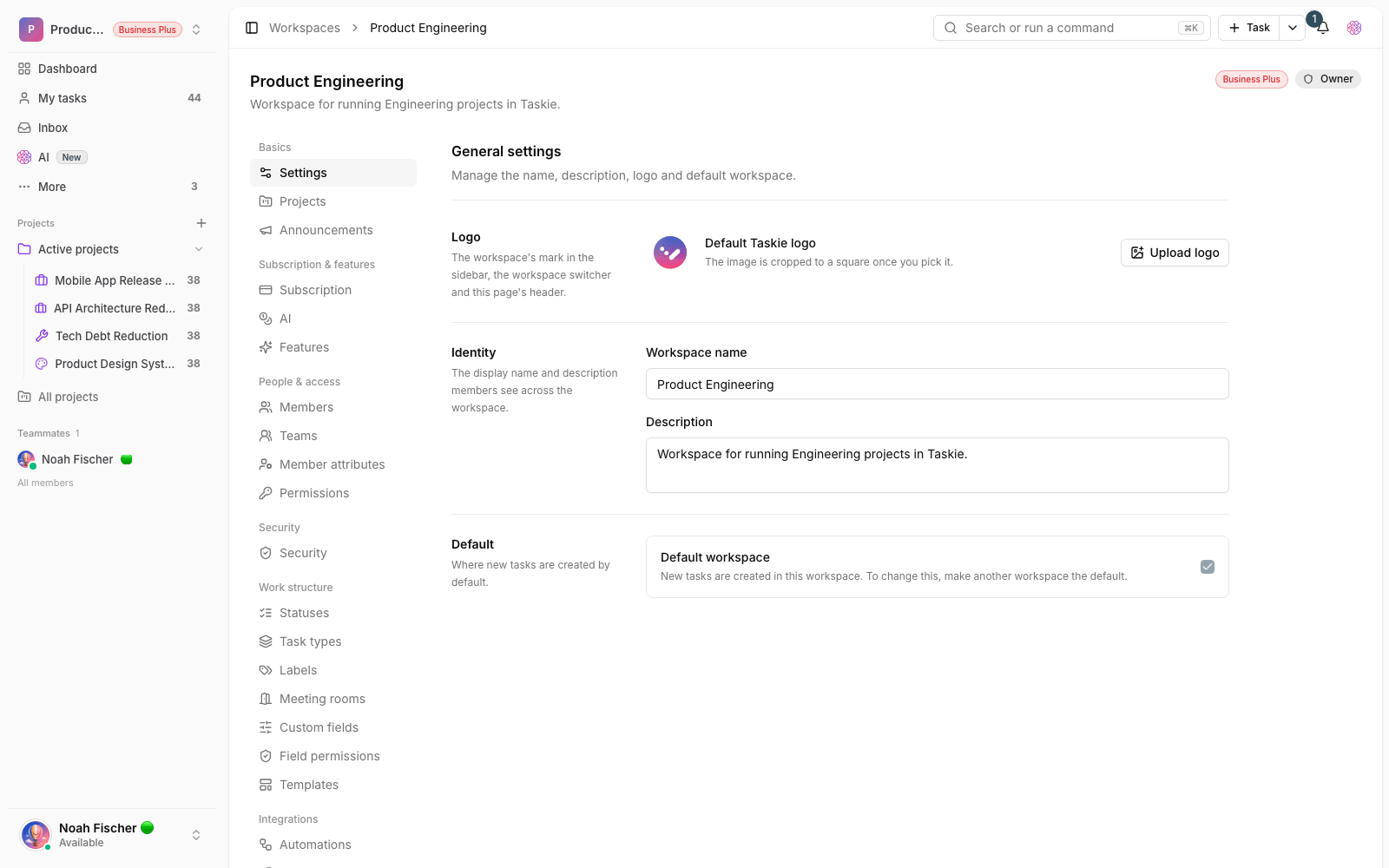Screen dimensions: 1389x868
Task: Open workspace switcher chevron
Action: coord(196,30)
